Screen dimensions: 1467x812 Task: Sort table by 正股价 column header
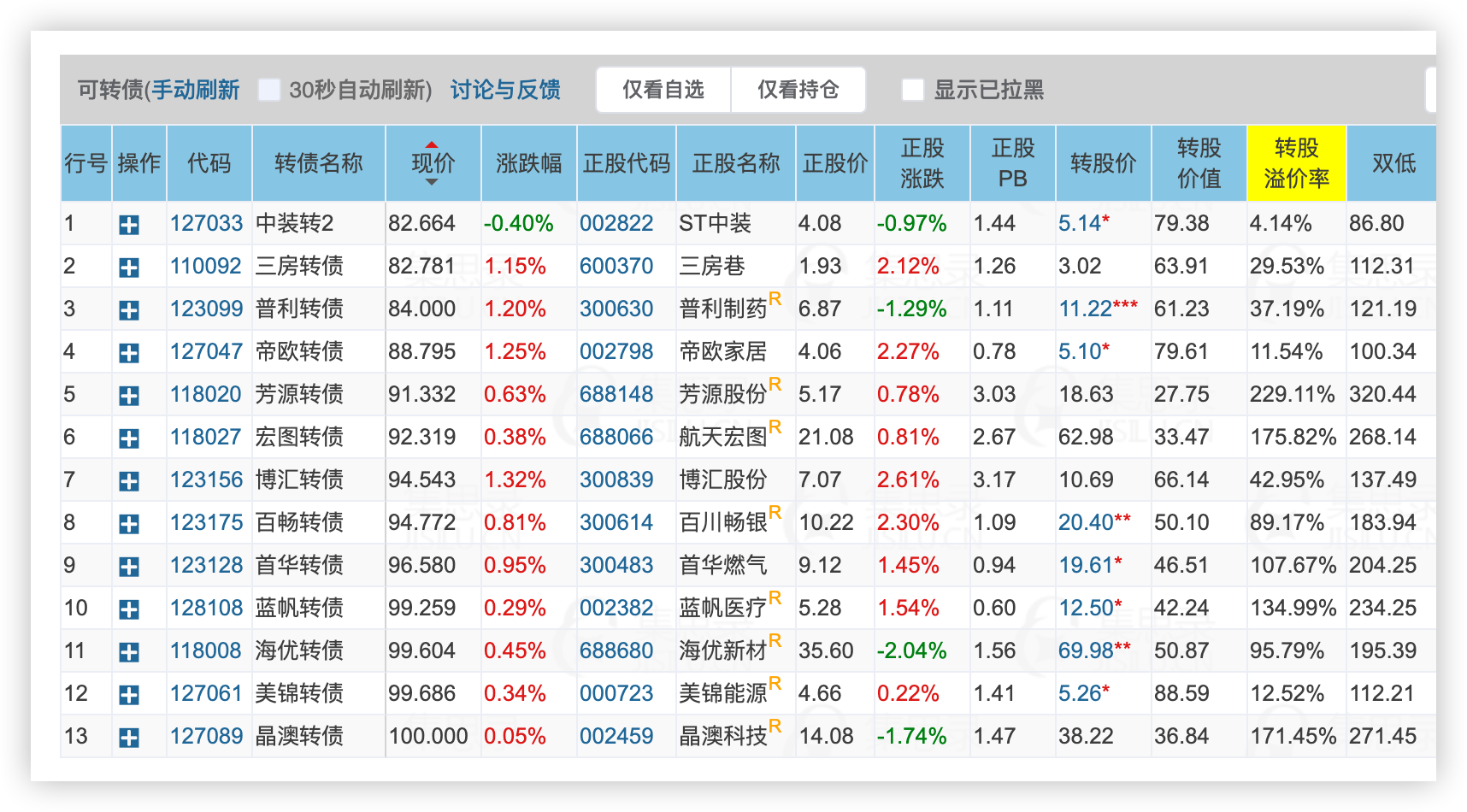pos(835,163)
